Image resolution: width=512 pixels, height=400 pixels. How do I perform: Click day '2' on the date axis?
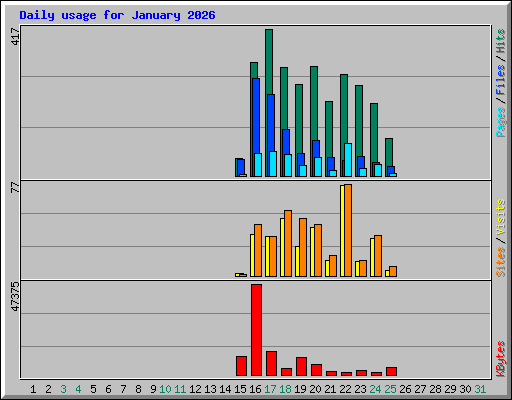(x=48, y=389)
